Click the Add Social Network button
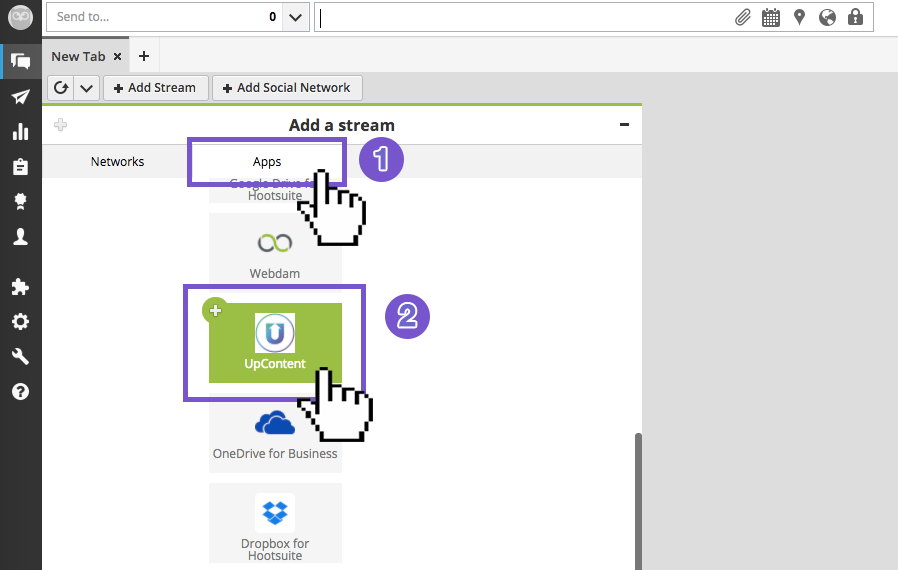Screen dimensions: 898x570 coord(287,88)
